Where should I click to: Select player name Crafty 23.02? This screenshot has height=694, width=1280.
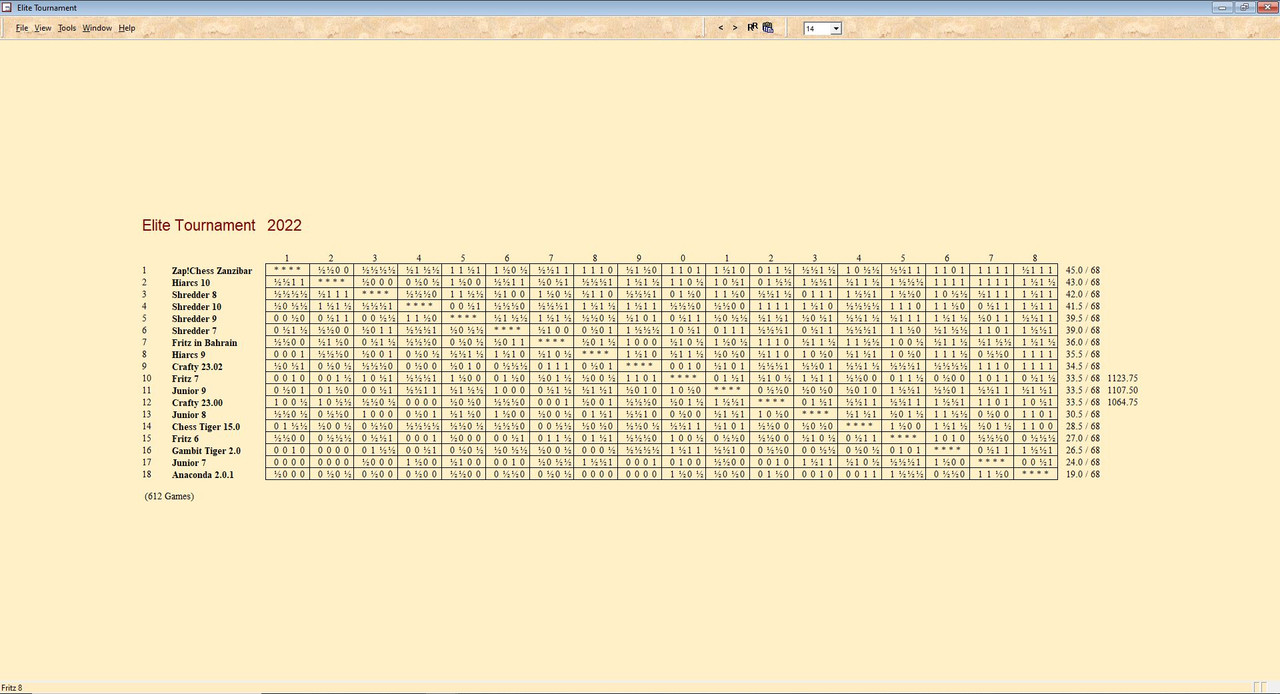198,367
